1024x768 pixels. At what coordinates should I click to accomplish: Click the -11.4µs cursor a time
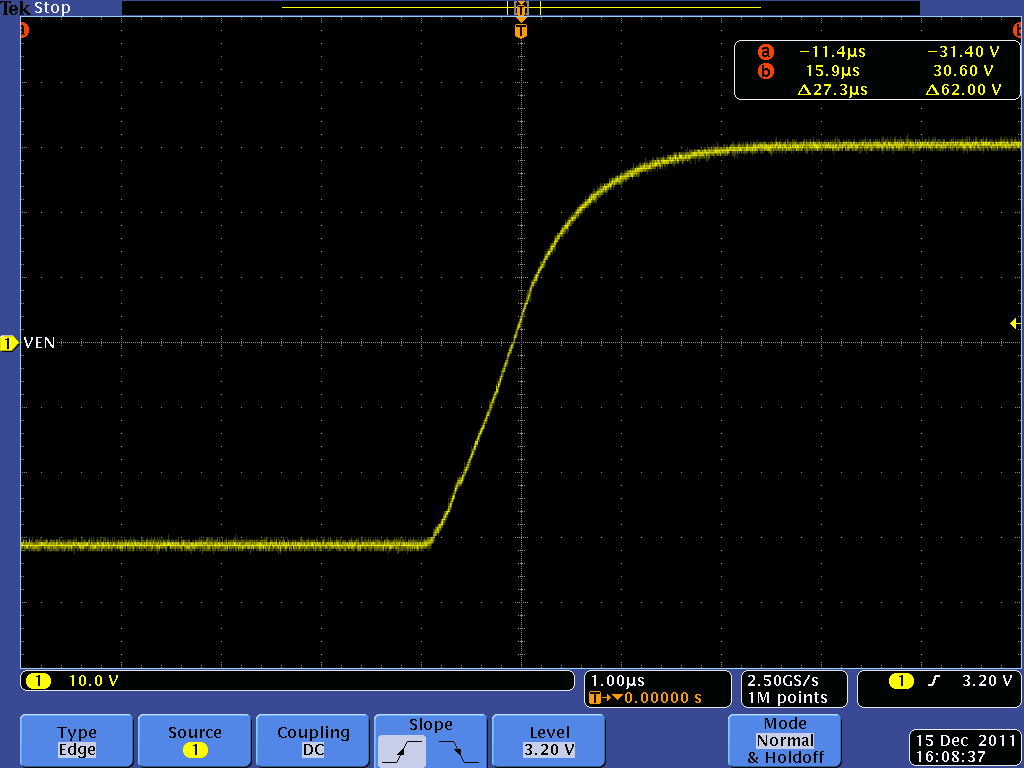(x=833, y=52)
